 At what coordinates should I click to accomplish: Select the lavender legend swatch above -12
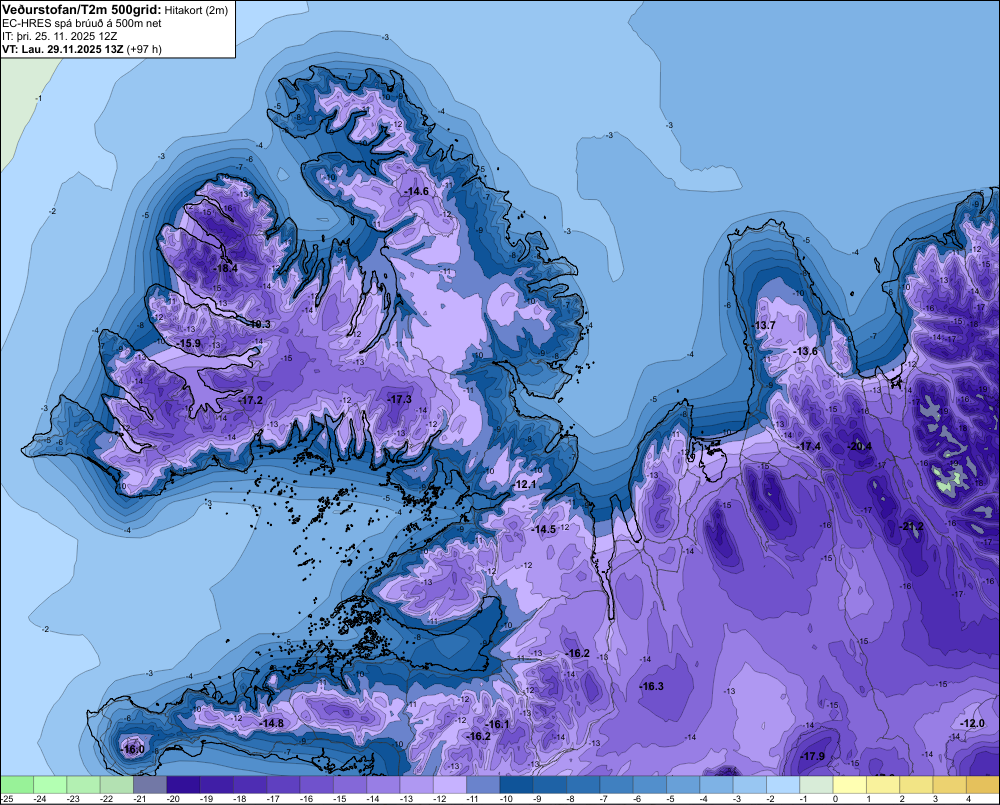pyautogui.click(x=450, y=784)
